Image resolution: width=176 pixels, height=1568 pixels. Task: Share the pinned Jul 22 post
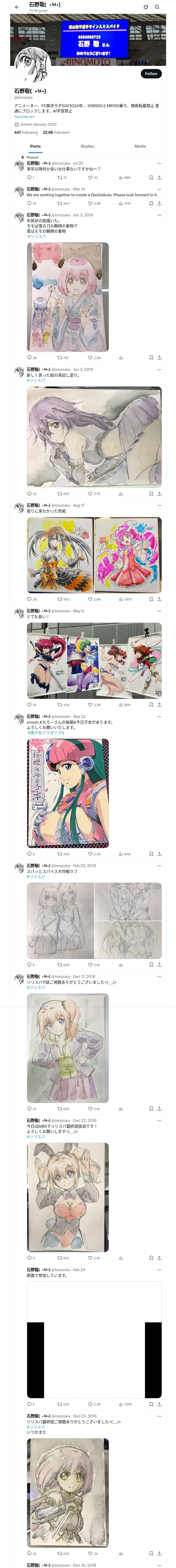(159, 178)
